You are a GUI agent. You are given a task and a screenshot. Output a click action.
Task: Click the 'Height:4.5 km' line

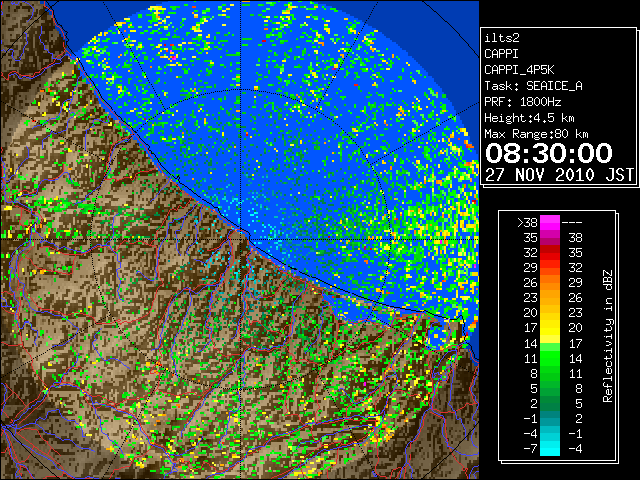tap(529, 118)
